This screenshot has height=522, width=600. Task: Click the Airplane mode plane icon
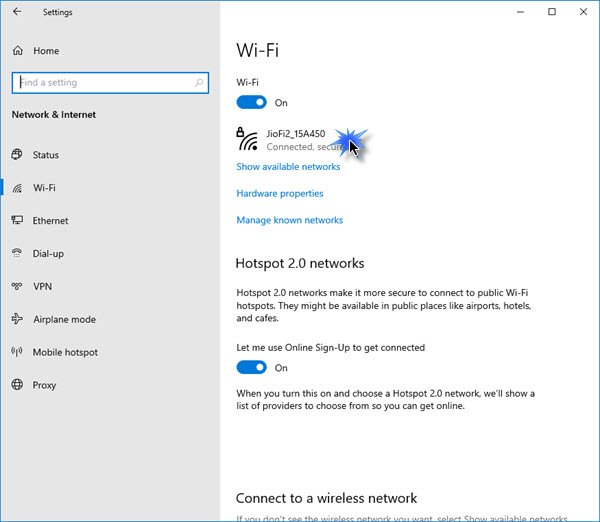point(17,319)
